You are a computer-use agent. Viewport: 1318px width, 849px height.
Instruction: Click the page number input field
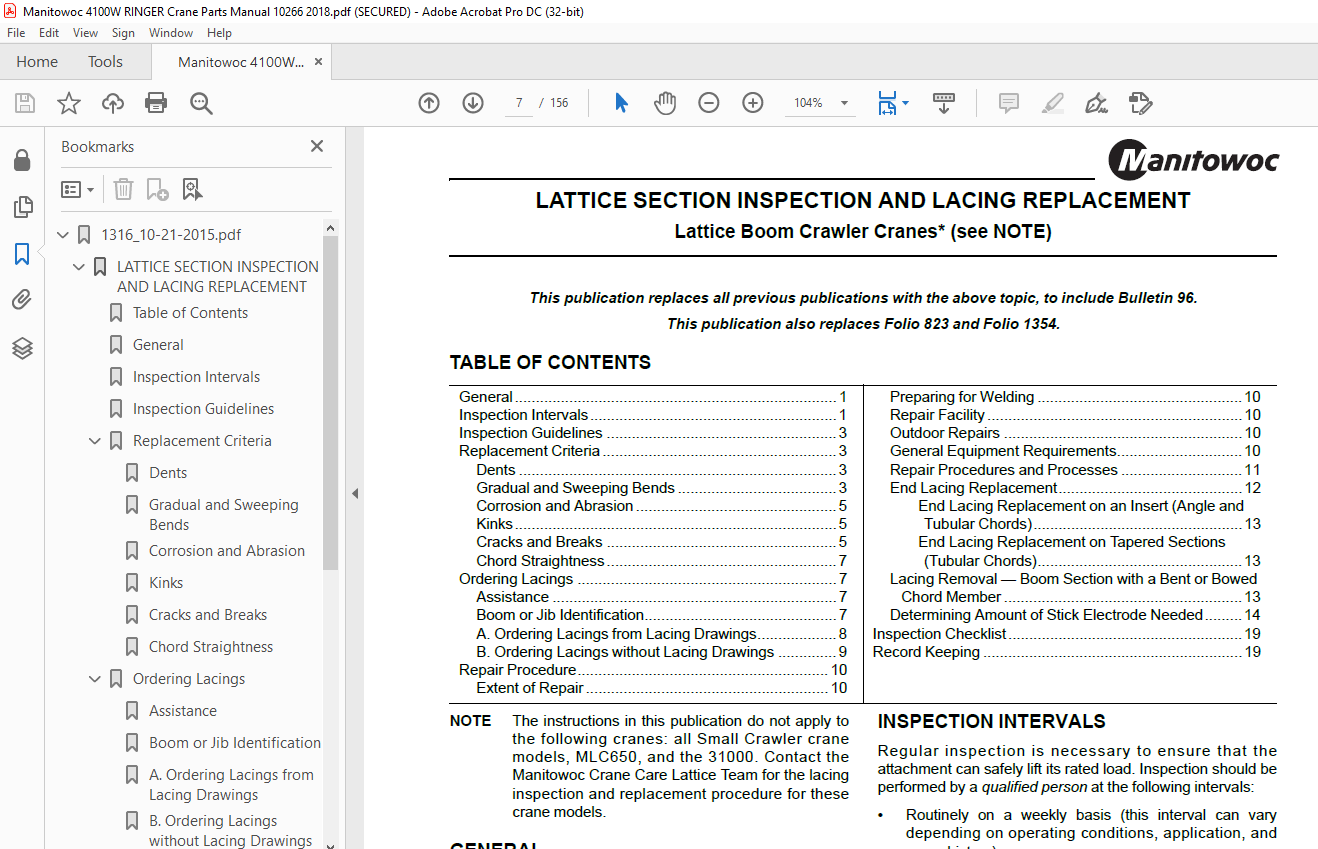tap(519, 103)
